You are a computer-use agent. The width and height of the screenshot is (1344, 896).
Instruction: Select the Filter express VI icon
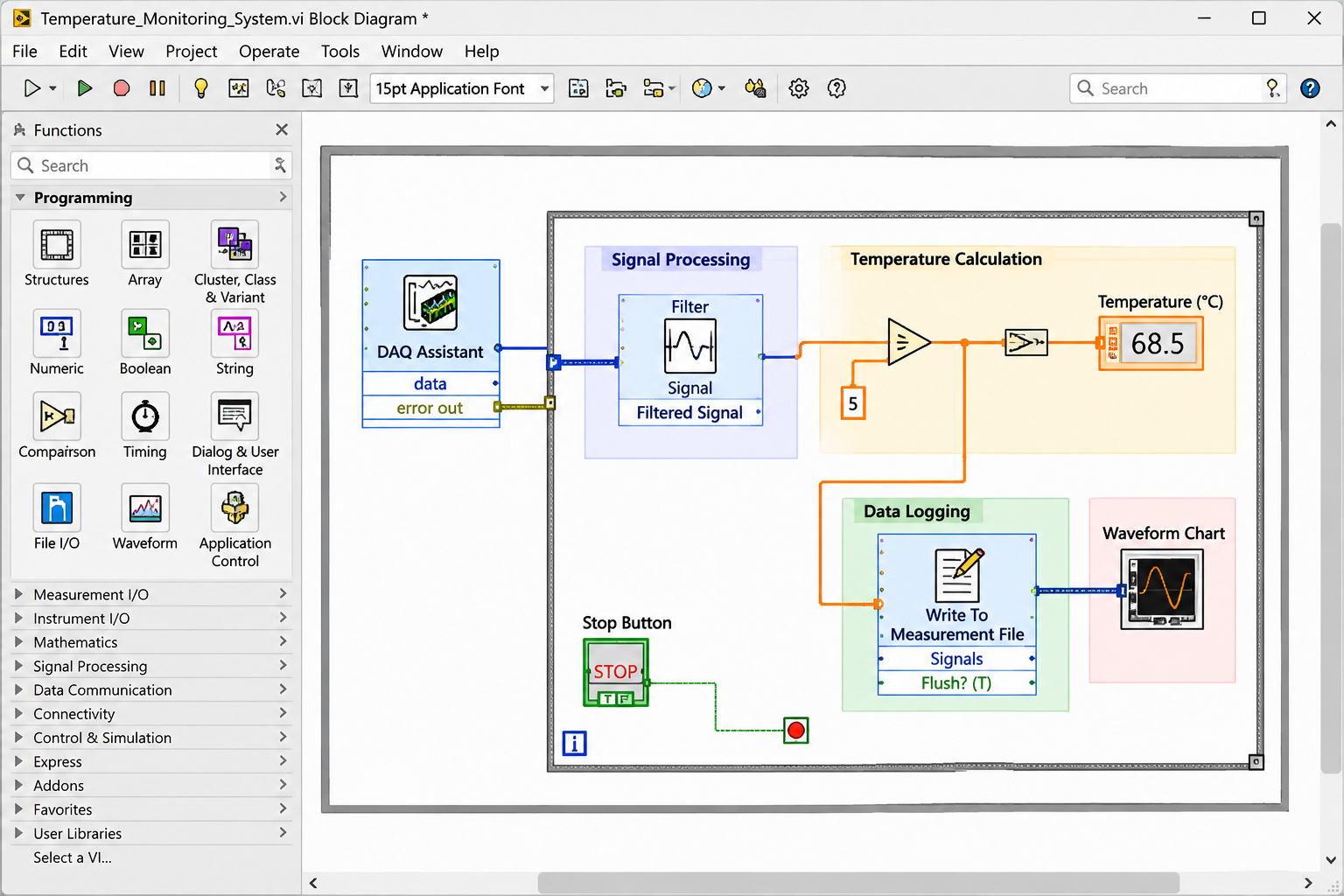[x=690, y=346]
